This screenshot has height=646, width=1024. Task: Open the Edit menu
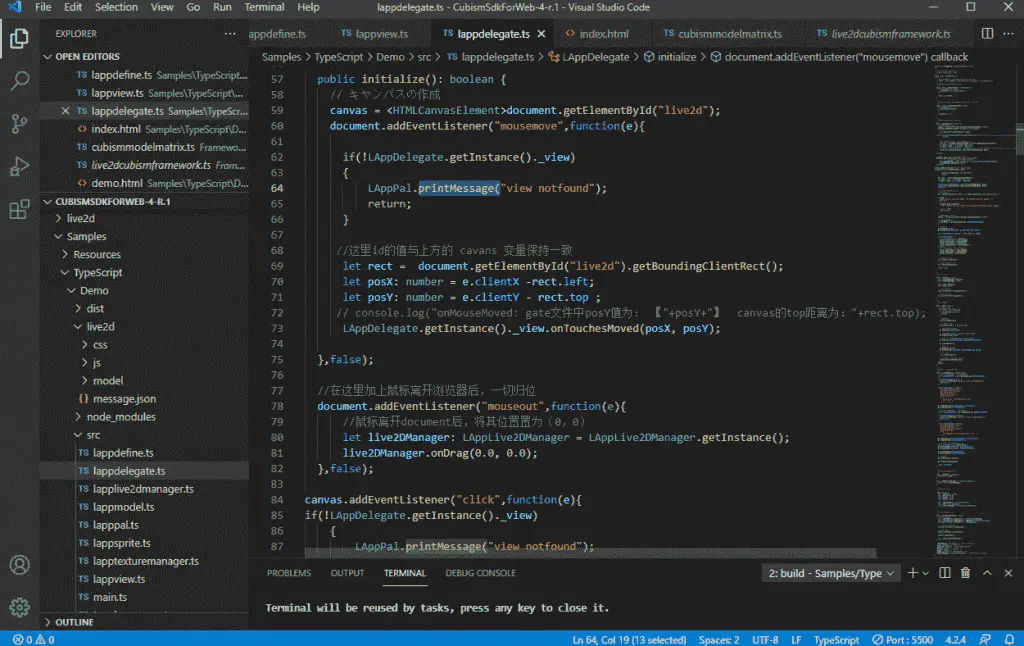coord(73,7)
